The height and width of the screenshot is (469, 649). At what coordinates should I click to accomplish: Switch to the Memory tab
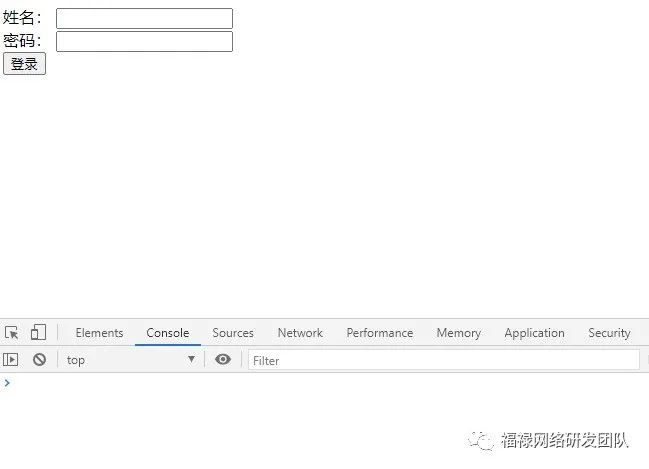(x=459, y=333)
